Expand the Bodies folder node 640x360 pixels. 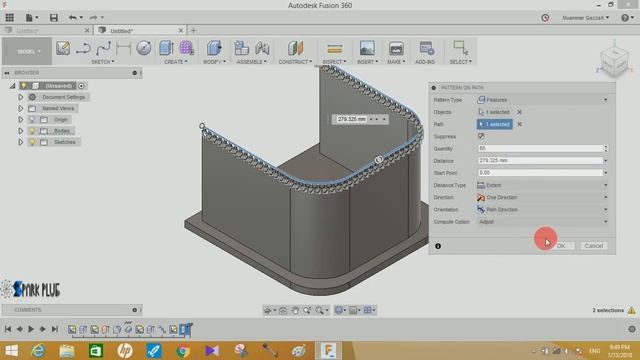click(x=20, y=131)
